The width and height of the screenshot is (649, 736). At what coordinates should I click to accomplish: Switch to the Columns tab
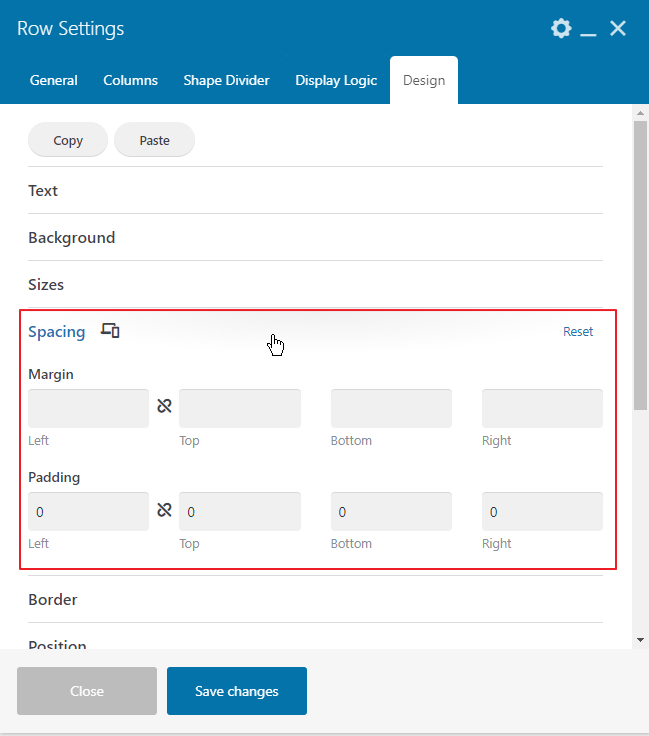[130, 80]
